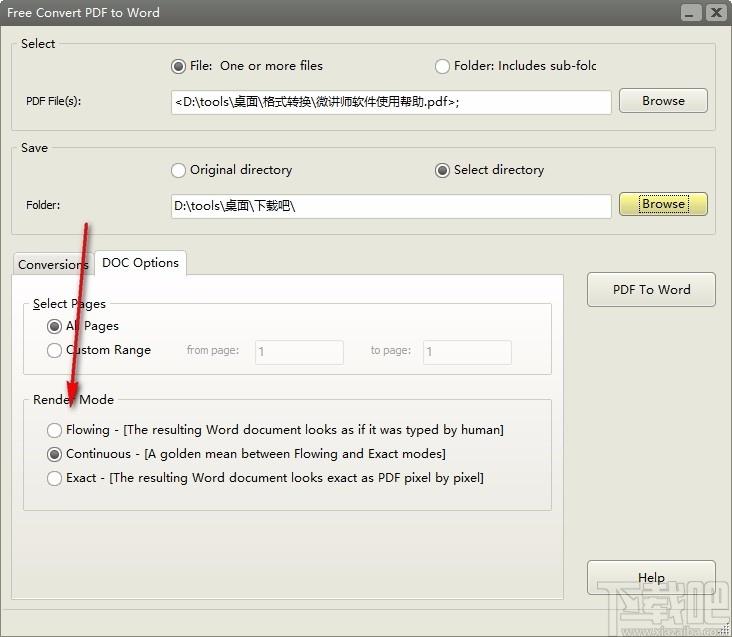Click the Render Mode group label
The image size is (732, 637).
coord(73,400)
